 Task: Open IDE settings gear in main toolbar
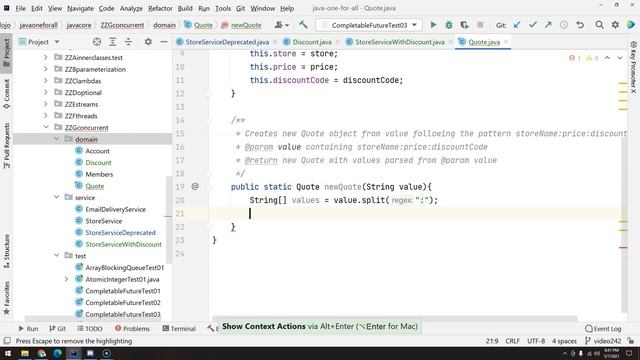coord(615,25)
